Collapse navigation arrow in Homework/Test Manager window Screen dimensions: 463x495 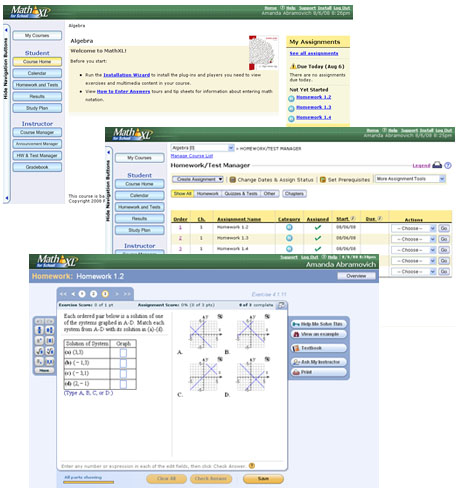tap(108, 152)
